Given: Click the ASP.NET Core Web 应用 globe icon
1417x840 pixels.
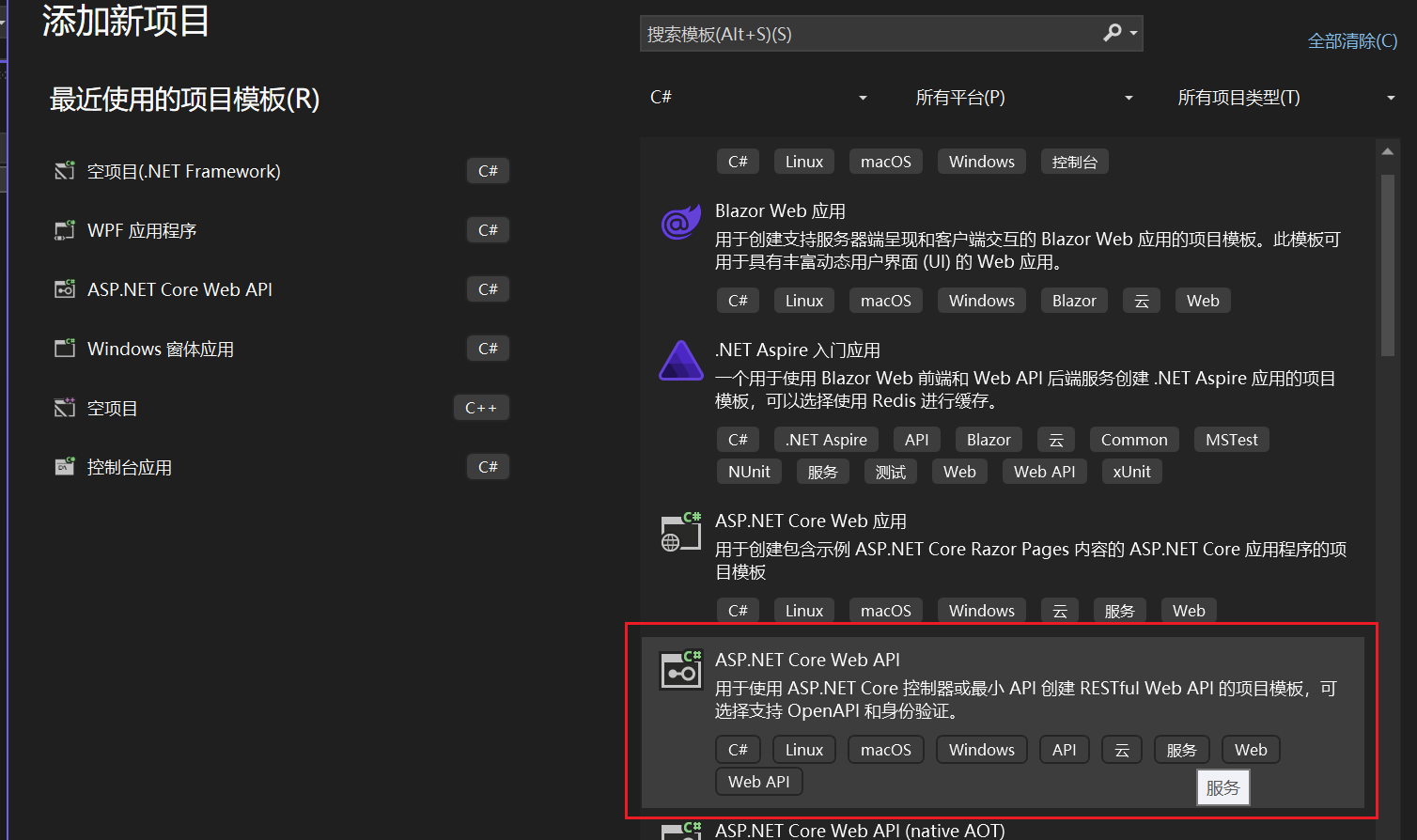Looking at the screenshot, I should 681,532.
